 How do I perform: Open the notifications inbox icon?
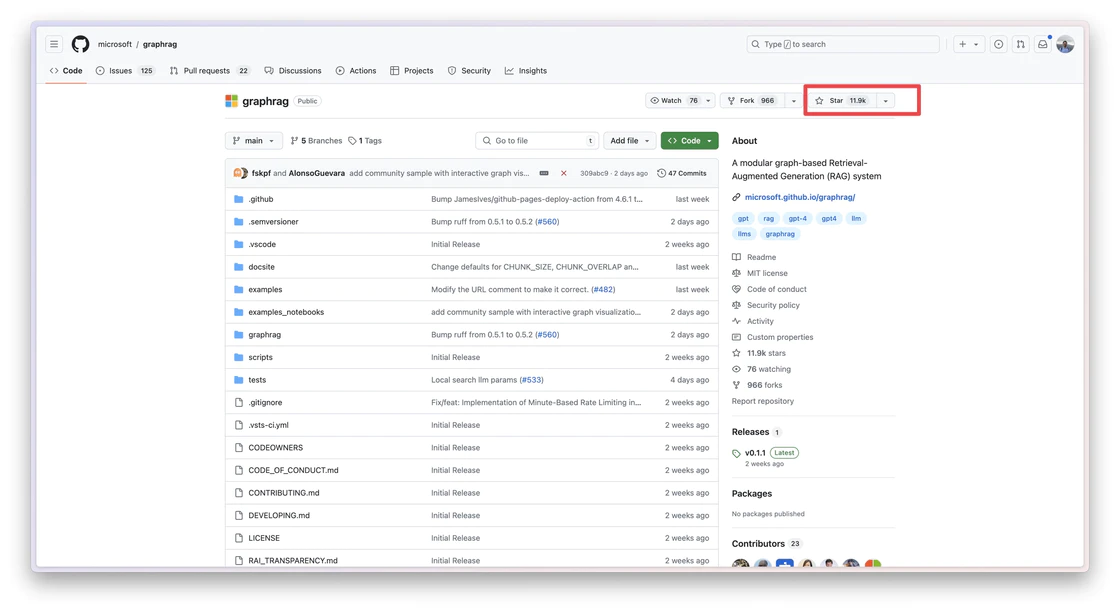(x=1043, y=44)
